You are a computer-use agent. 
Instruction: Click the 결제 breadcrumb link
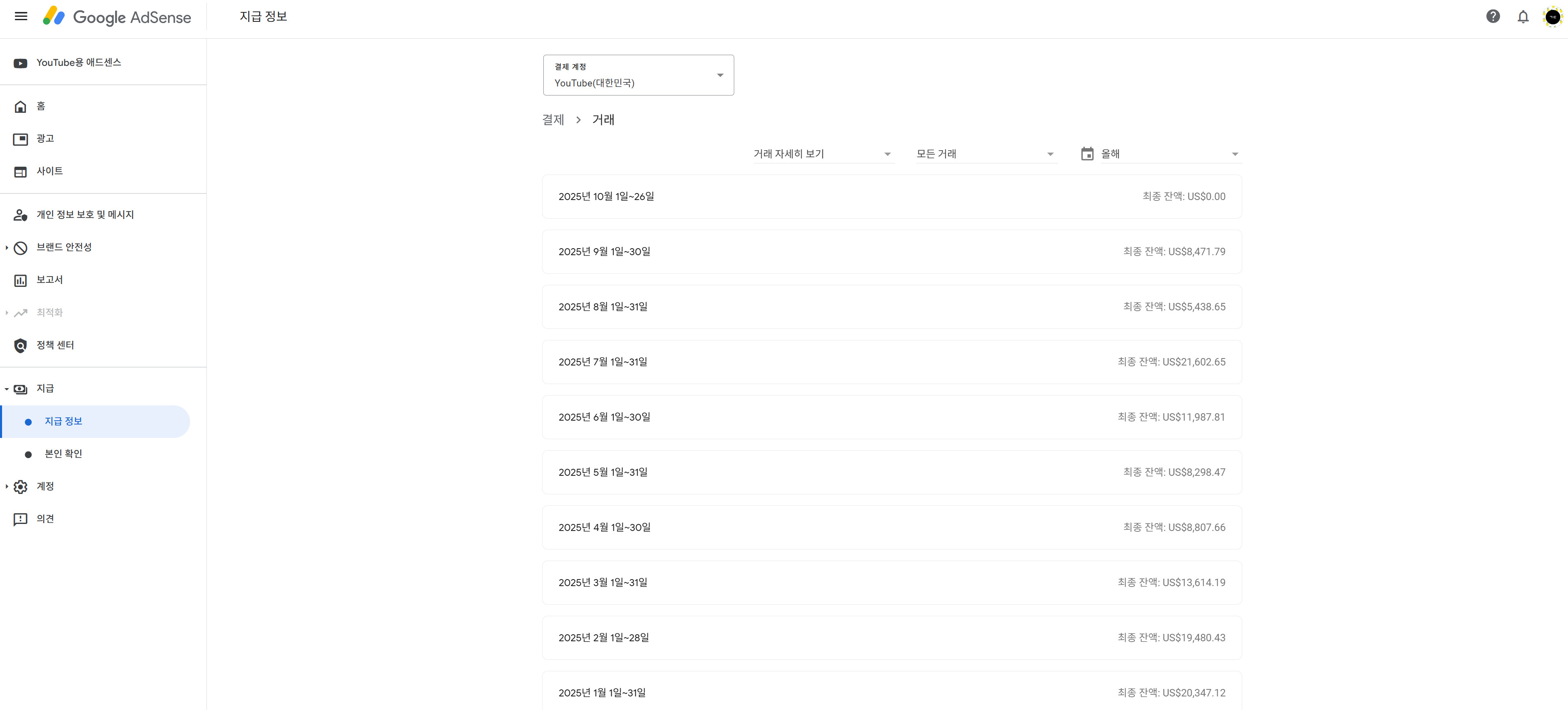tap(553, 120)
